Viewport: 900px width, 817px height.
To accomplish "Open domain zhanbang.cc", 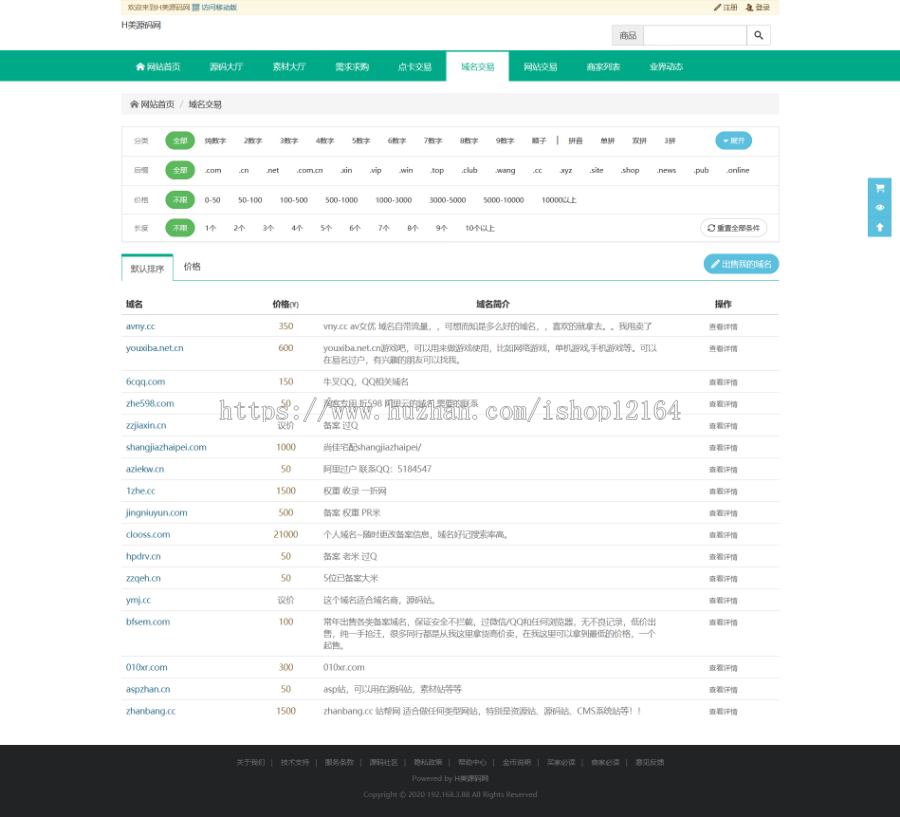I will click(151, 711).
